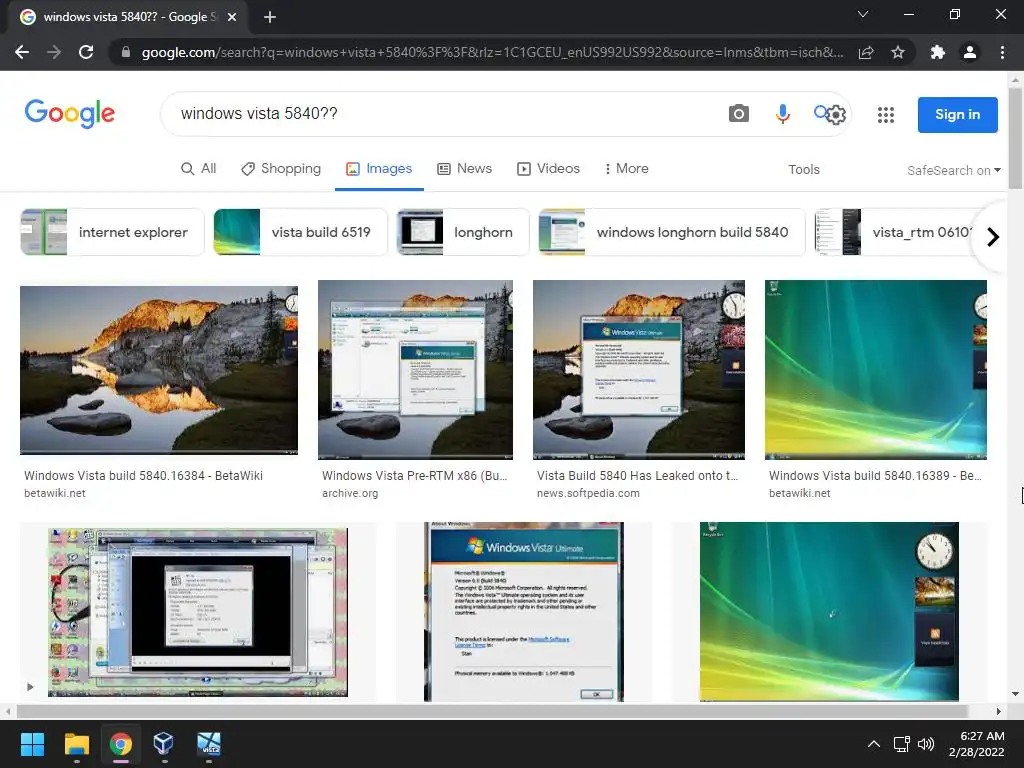The image size is (1024, 768).
Task: Open the Tools filter options
Action: [803, 169]
